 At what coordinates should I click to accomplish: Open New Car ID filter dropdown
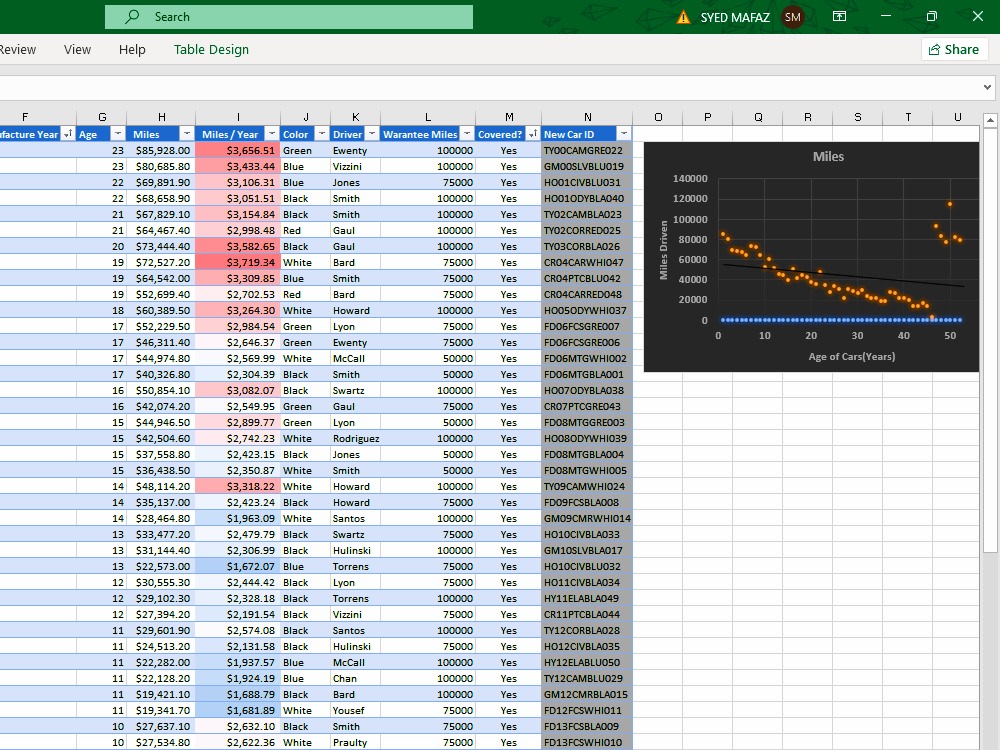click(624, 134)
